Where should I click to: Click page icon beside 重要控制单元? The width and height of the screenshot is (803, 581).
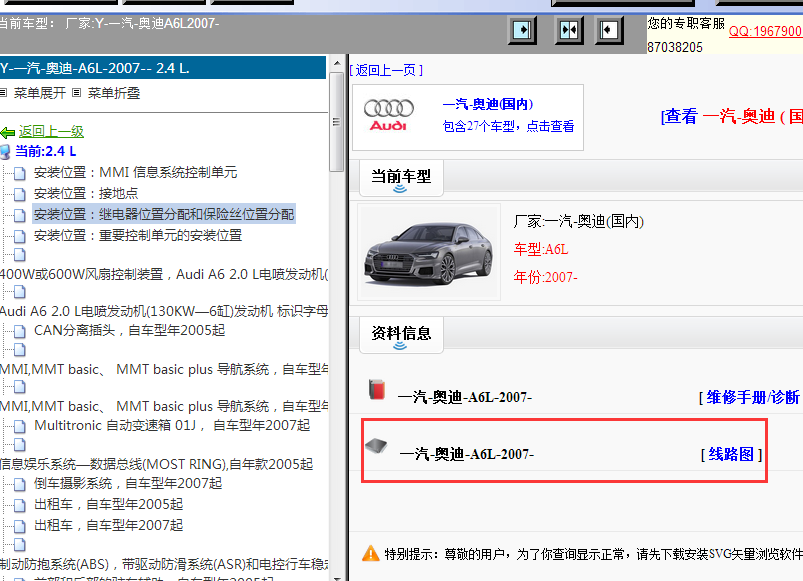[x=19, y=236]
